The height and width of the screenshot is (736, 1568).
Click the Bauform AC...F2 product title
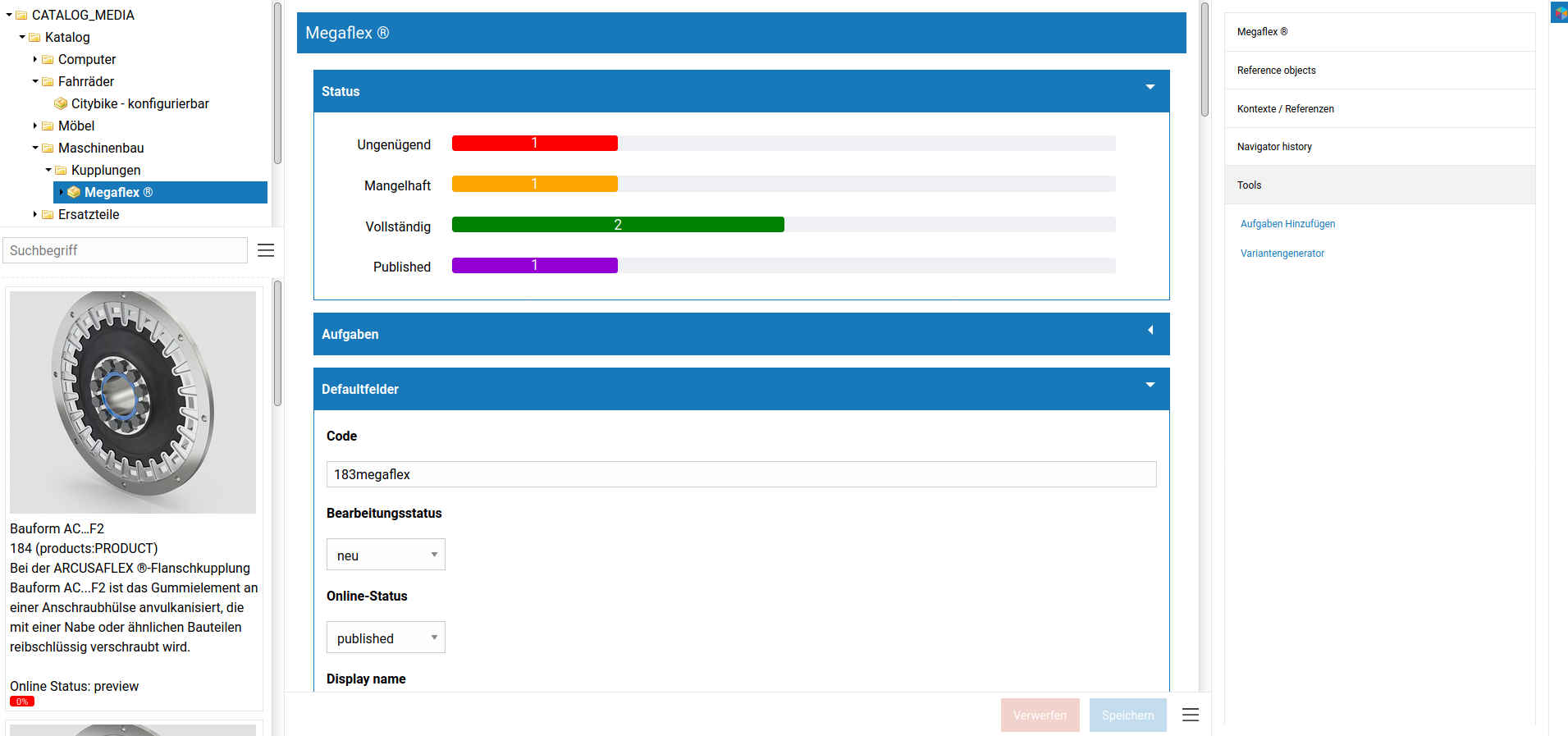click(x=57, y=528)
